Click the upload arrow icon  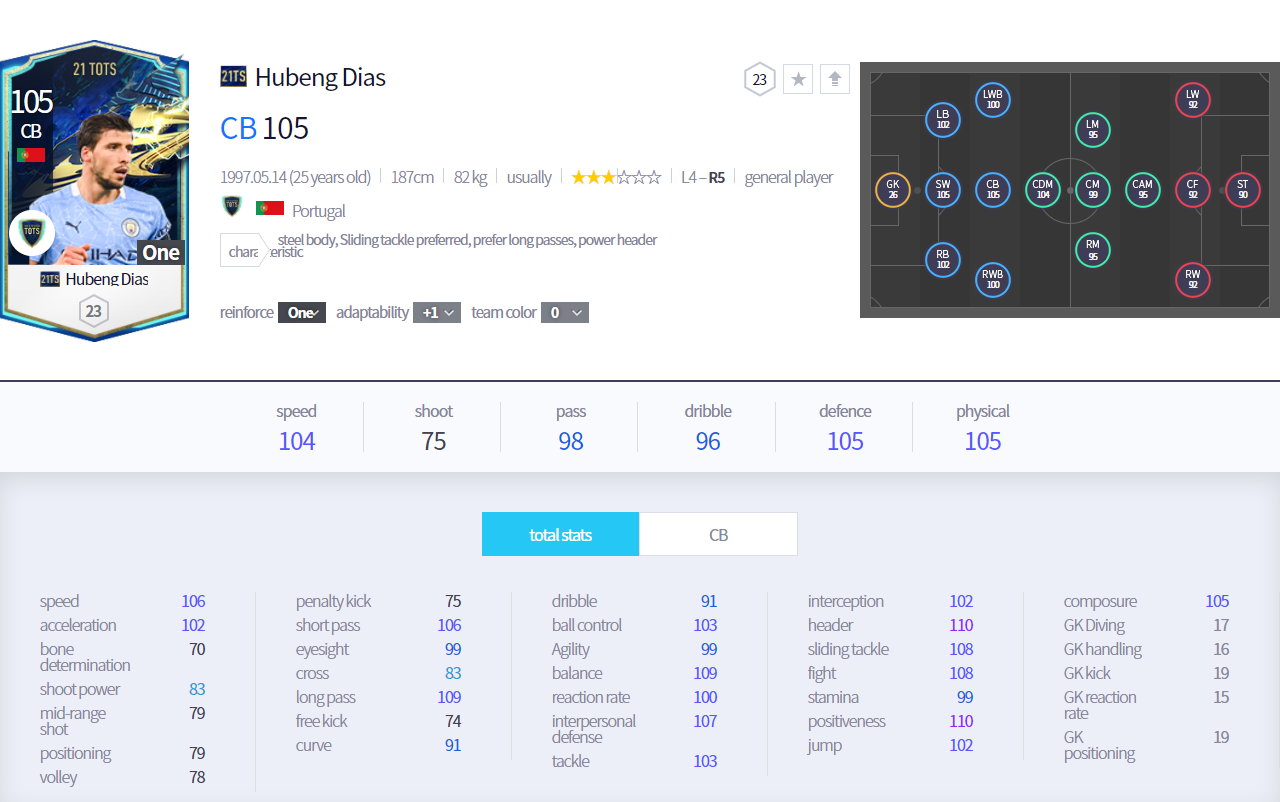click(835, 79)
